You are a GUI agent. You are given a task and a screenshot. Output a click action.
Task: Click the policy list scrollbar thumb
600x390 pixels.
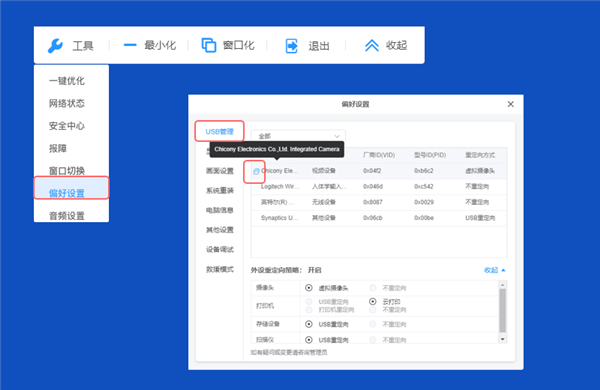502,310
